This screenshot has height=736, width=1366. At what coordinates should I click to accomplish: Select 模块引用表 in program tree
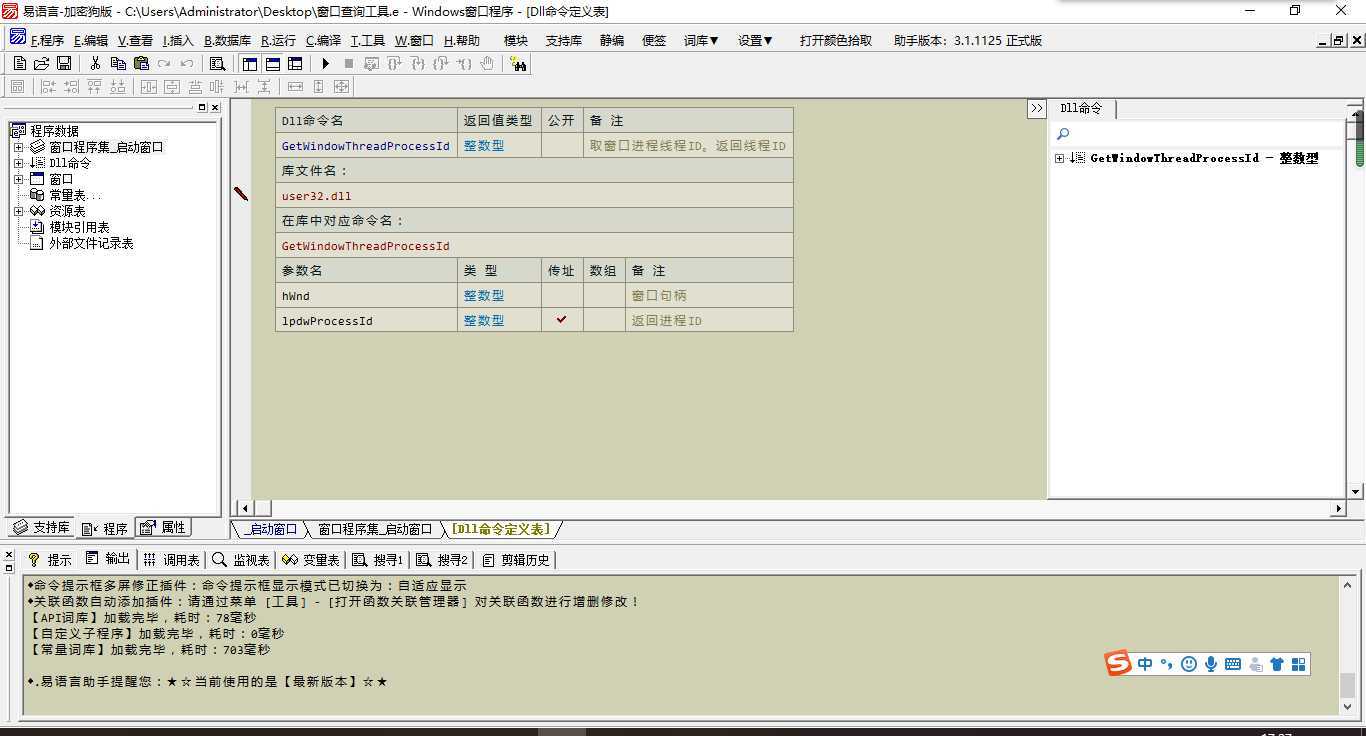79,227
